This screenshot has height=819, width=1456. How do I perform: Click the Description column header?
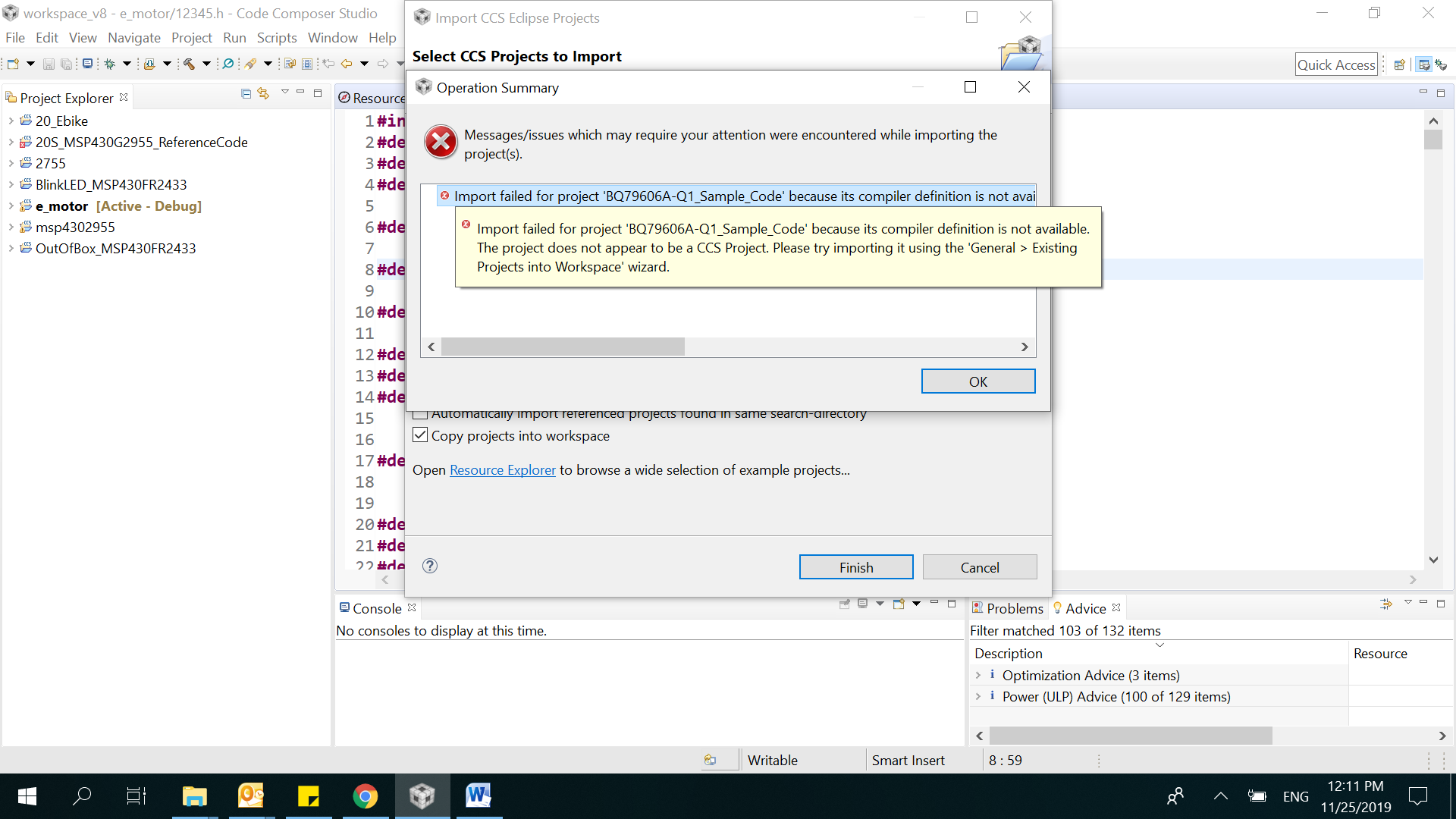click(x=1159, y=653)
